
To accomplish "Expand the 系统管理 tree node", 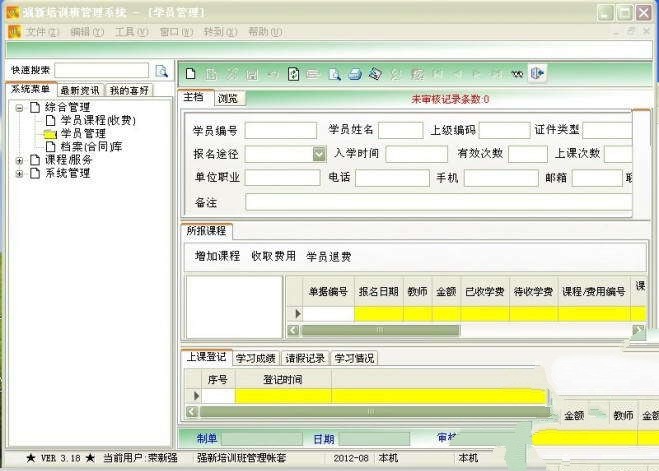I will coord(19,174).
